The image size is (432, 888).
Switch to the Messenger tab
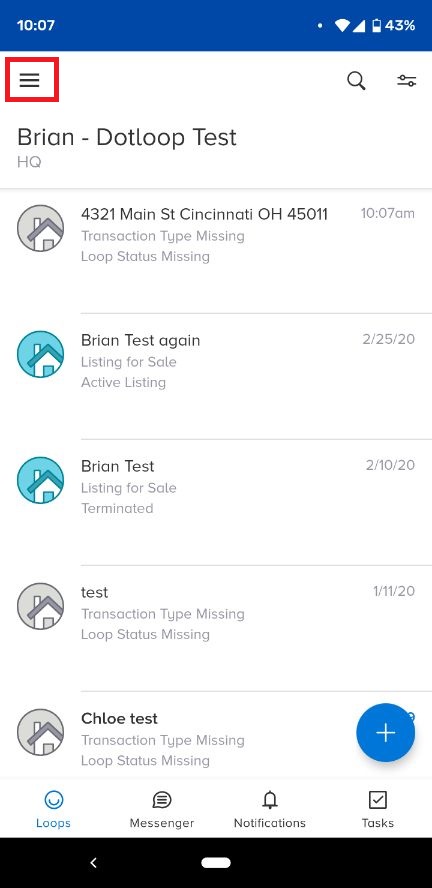point(162,810)
